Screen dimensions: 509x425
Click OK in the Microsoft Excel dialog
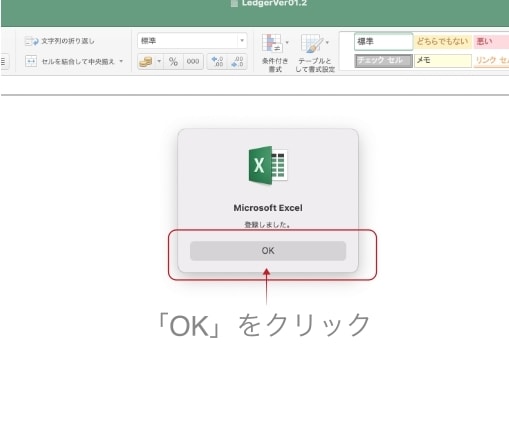[x=268, y=251]
